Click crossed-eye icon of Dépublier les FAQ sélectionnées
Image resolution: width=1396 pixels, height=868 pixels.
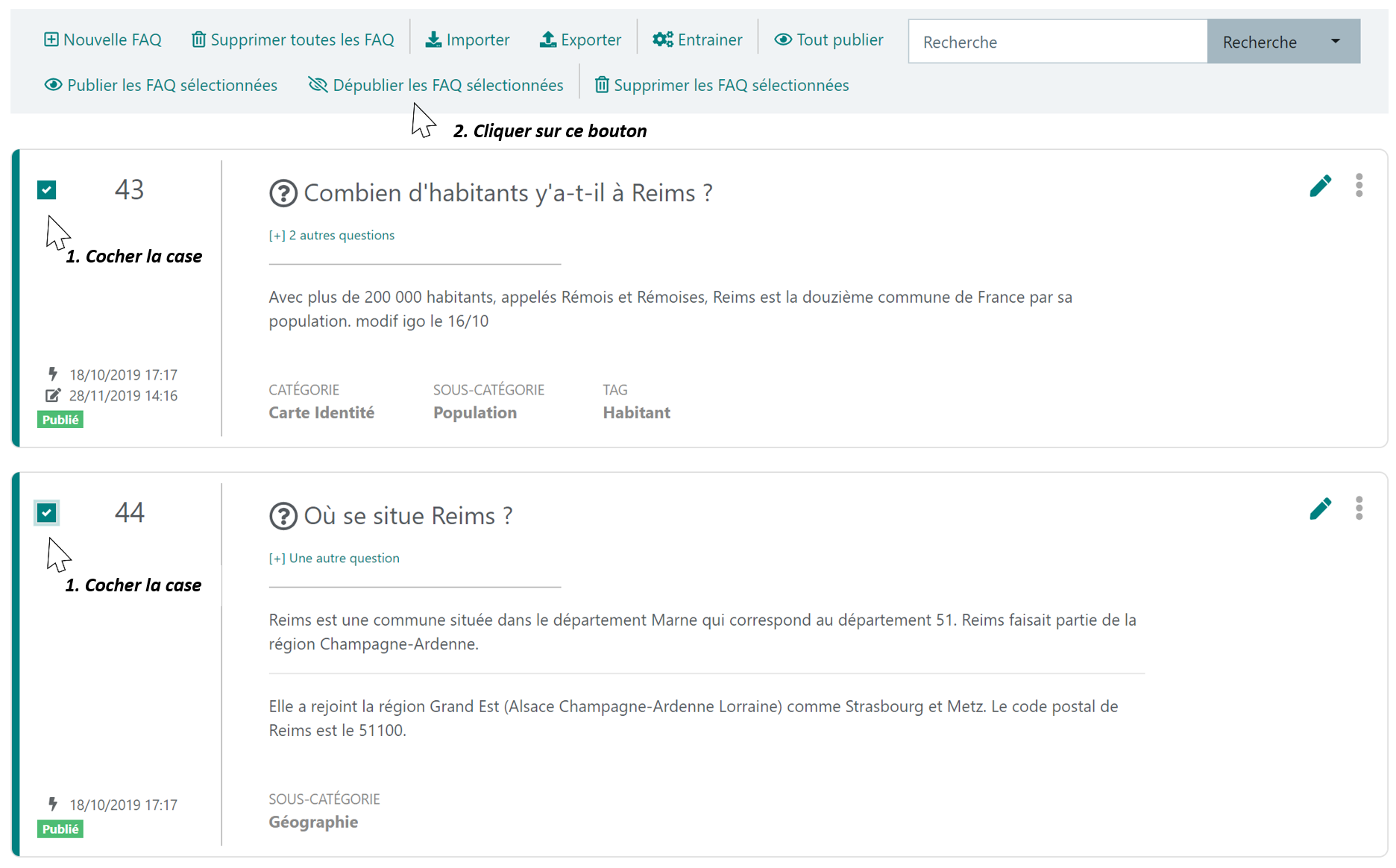click(x=318, y=85)
